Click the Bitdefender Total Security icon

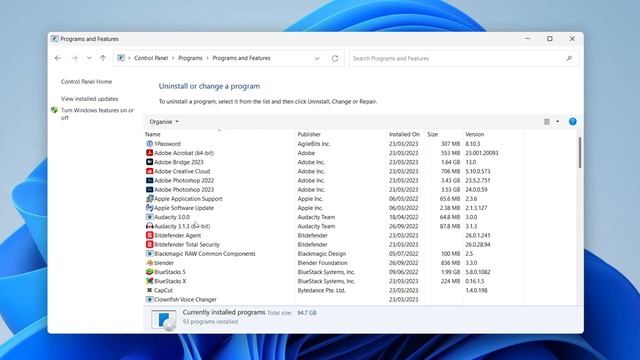tap(149, 244)
